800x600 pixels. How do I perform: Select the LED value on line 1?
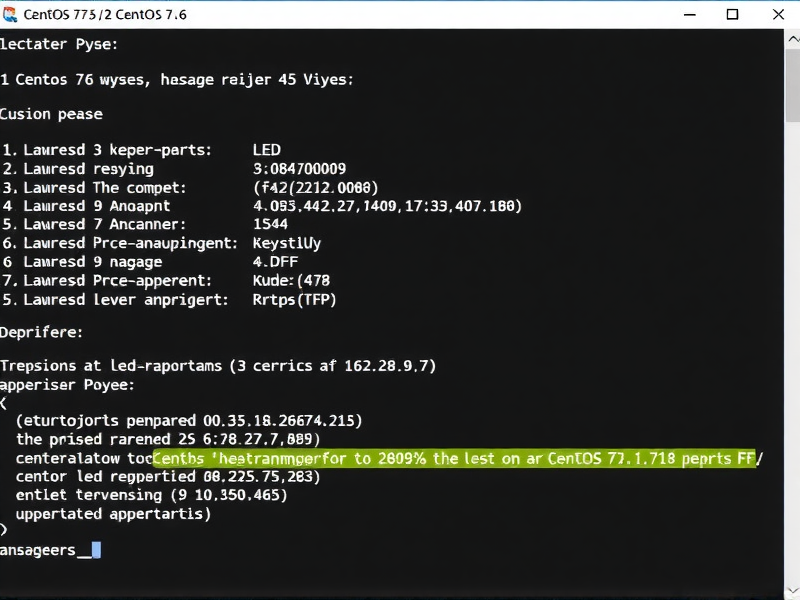[268, 150]
